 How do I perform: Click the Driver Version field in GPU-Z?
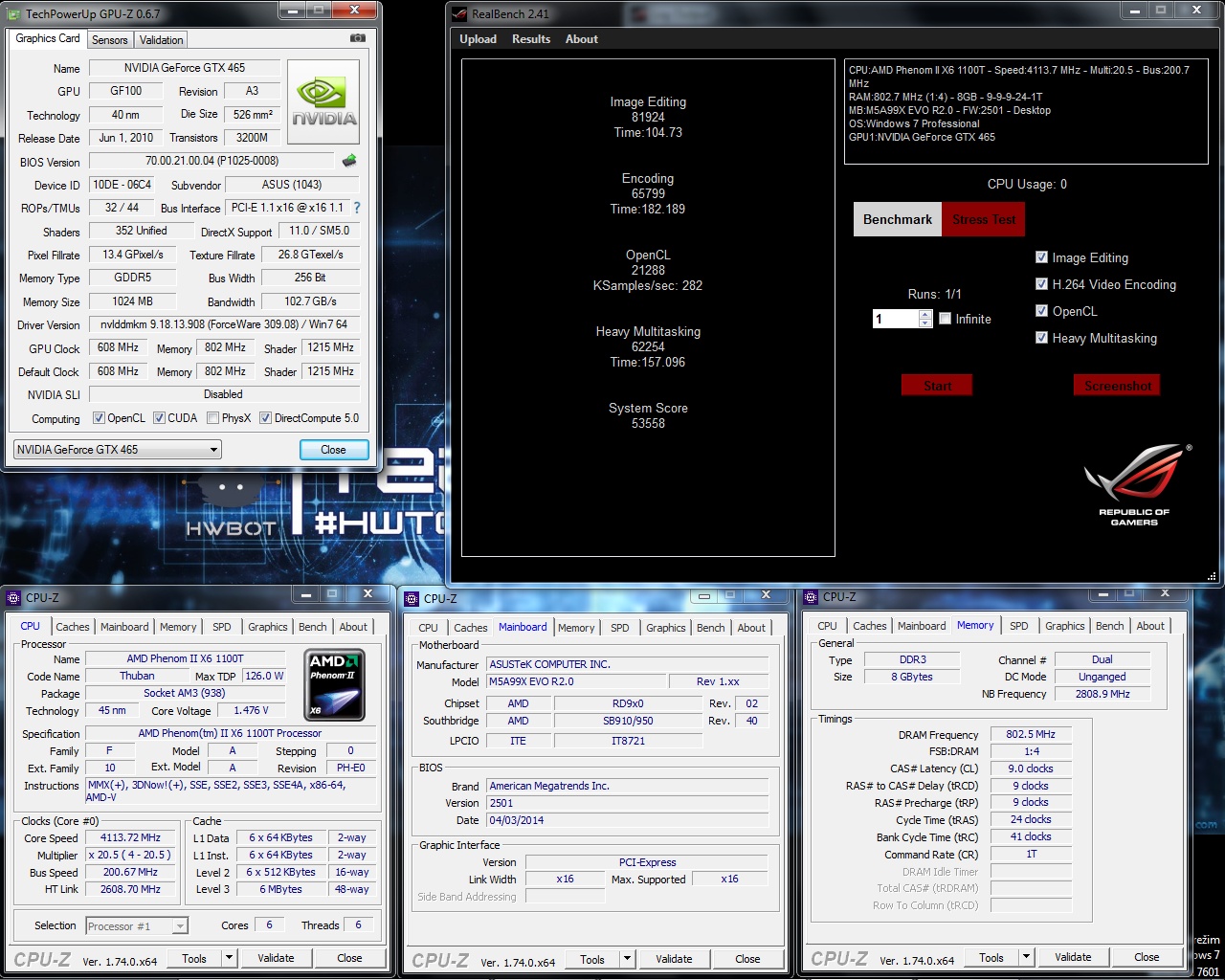tap(224, 324)
